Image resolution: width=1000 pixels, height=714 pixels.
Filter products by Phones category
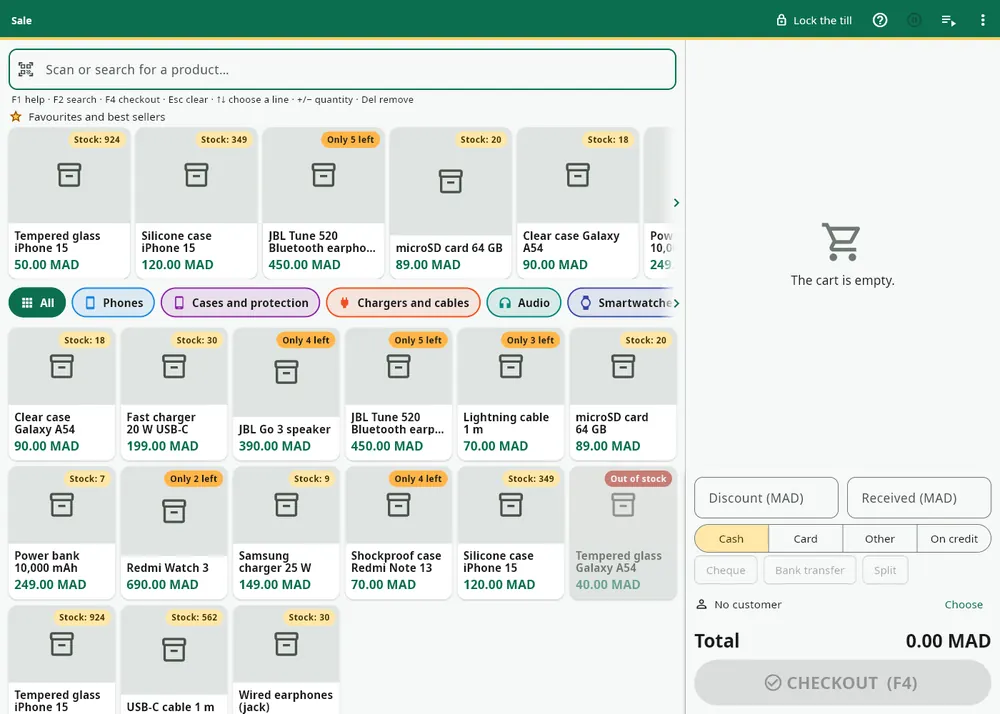click(114, 303)
